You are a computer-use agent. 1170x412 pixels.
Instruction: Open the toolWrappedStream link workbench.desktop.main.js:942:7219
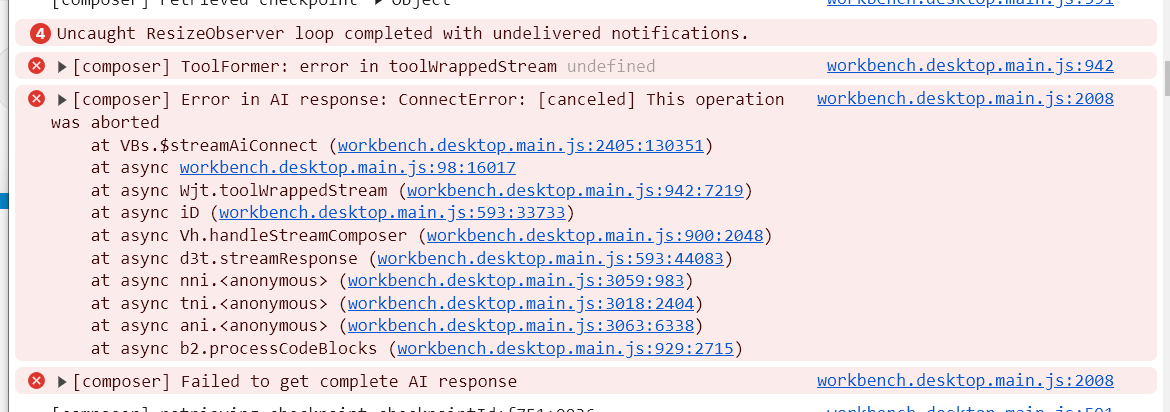click(575, 190)
